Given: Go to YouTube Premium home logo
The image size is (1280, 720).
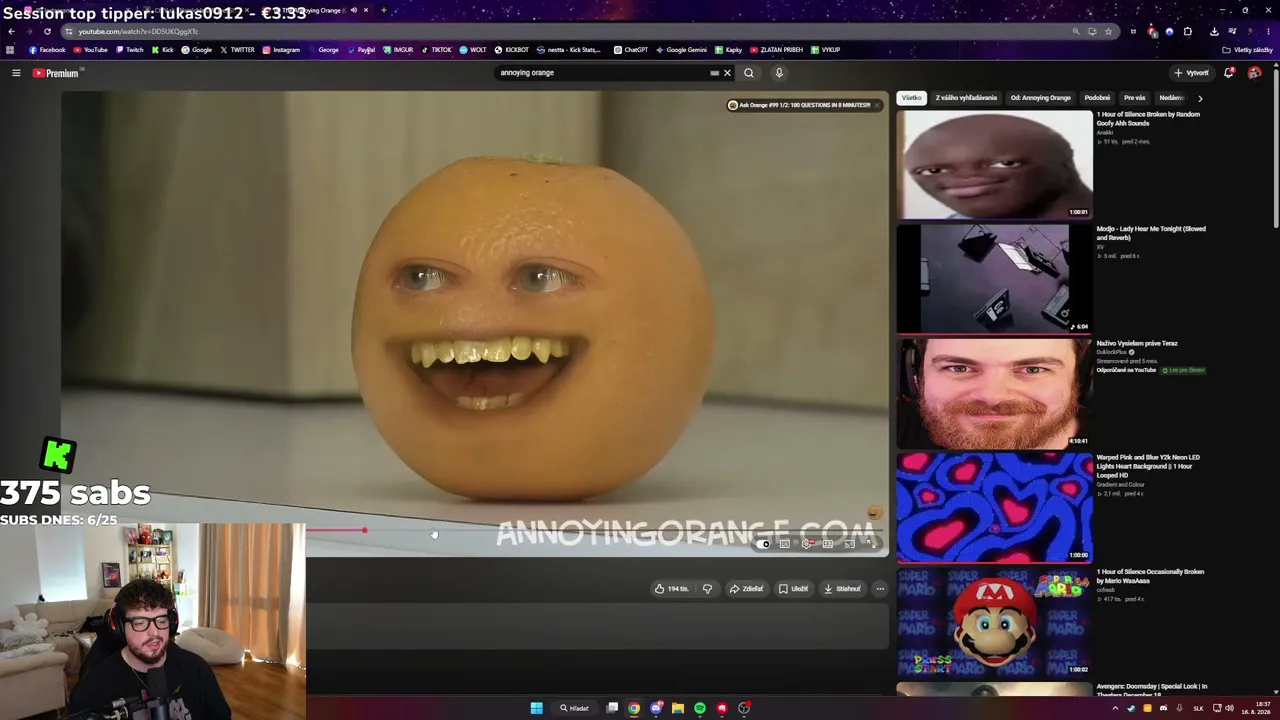Looking at the screenshot, I should coord(55,73).
